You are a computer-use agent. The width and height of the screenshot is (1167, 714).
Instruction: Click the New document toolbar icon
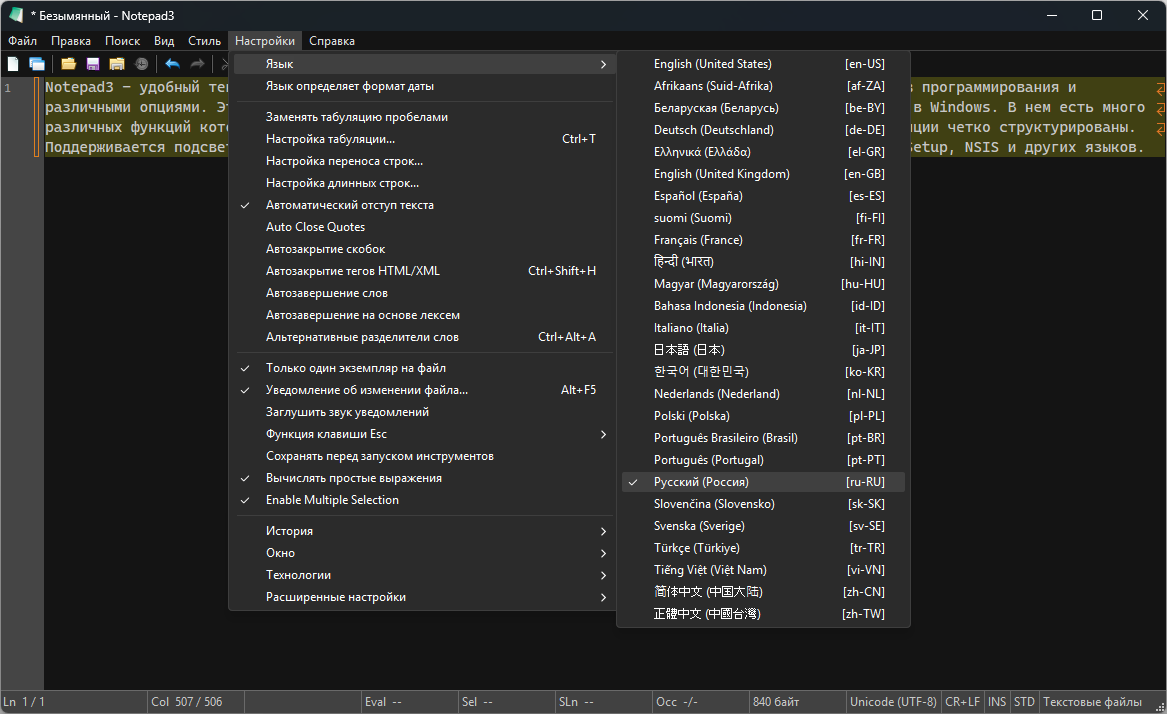click(13, 64)
